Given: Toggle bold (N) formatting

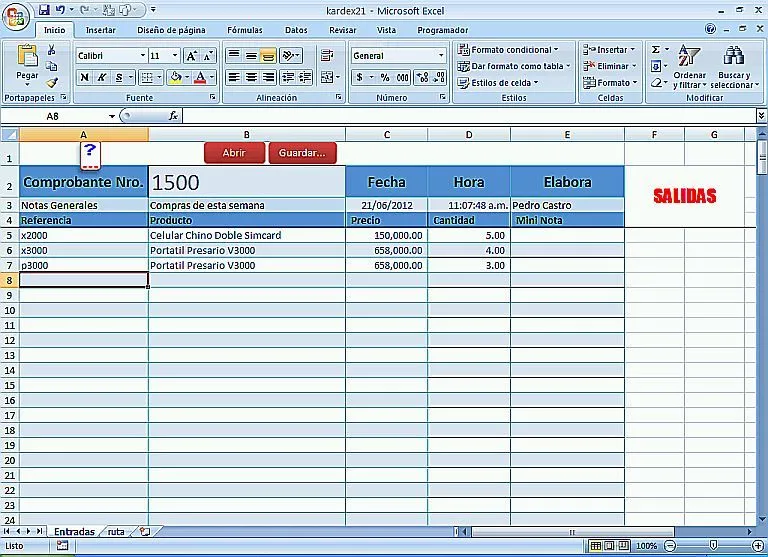Looking at the screenshot, I should (84, 77).
